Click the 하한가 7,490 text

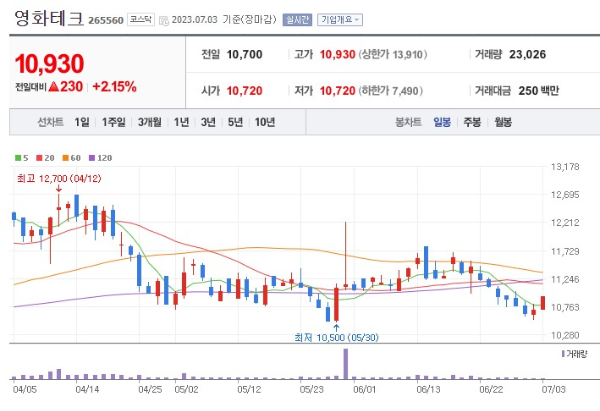click(391, 91)
